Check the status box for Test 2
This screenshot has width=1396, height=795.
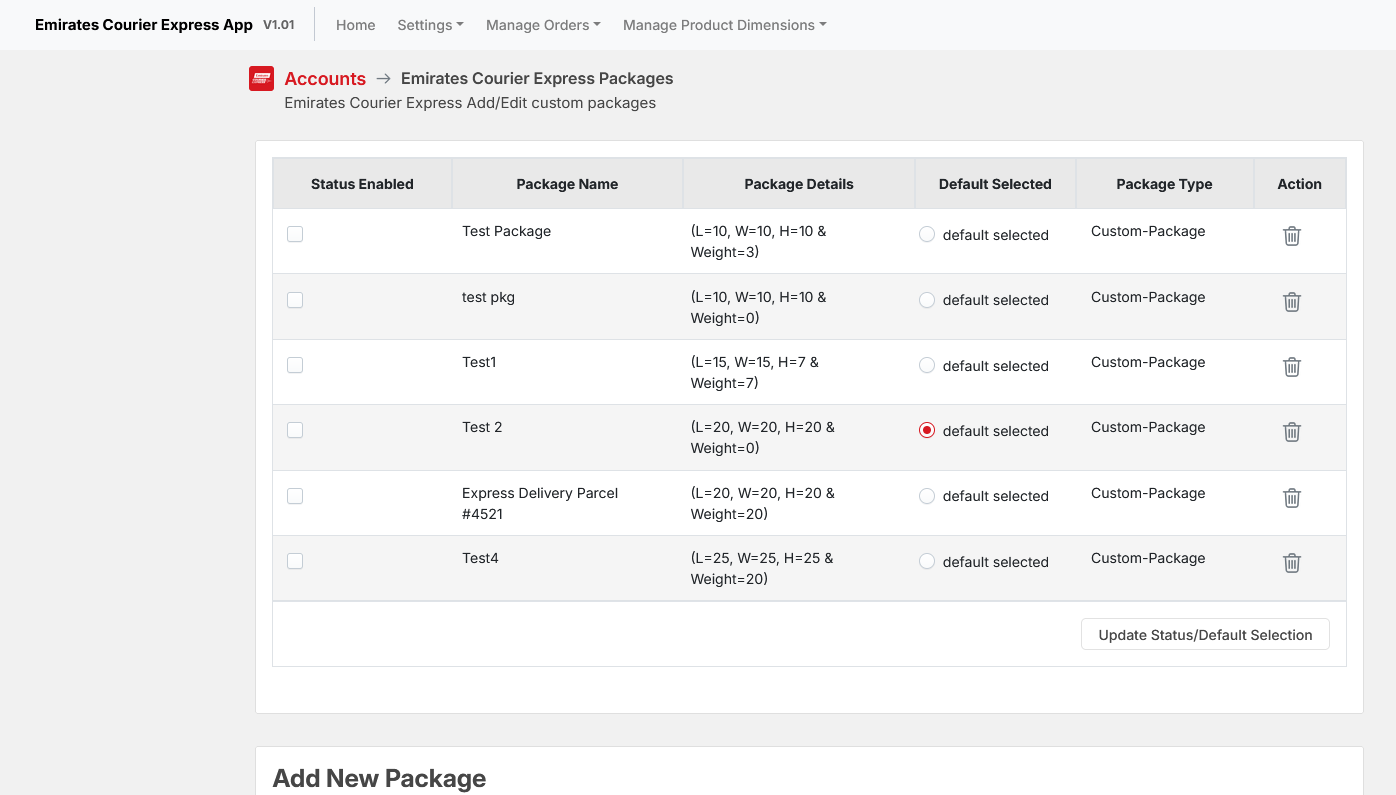click(x=295, y=430)
